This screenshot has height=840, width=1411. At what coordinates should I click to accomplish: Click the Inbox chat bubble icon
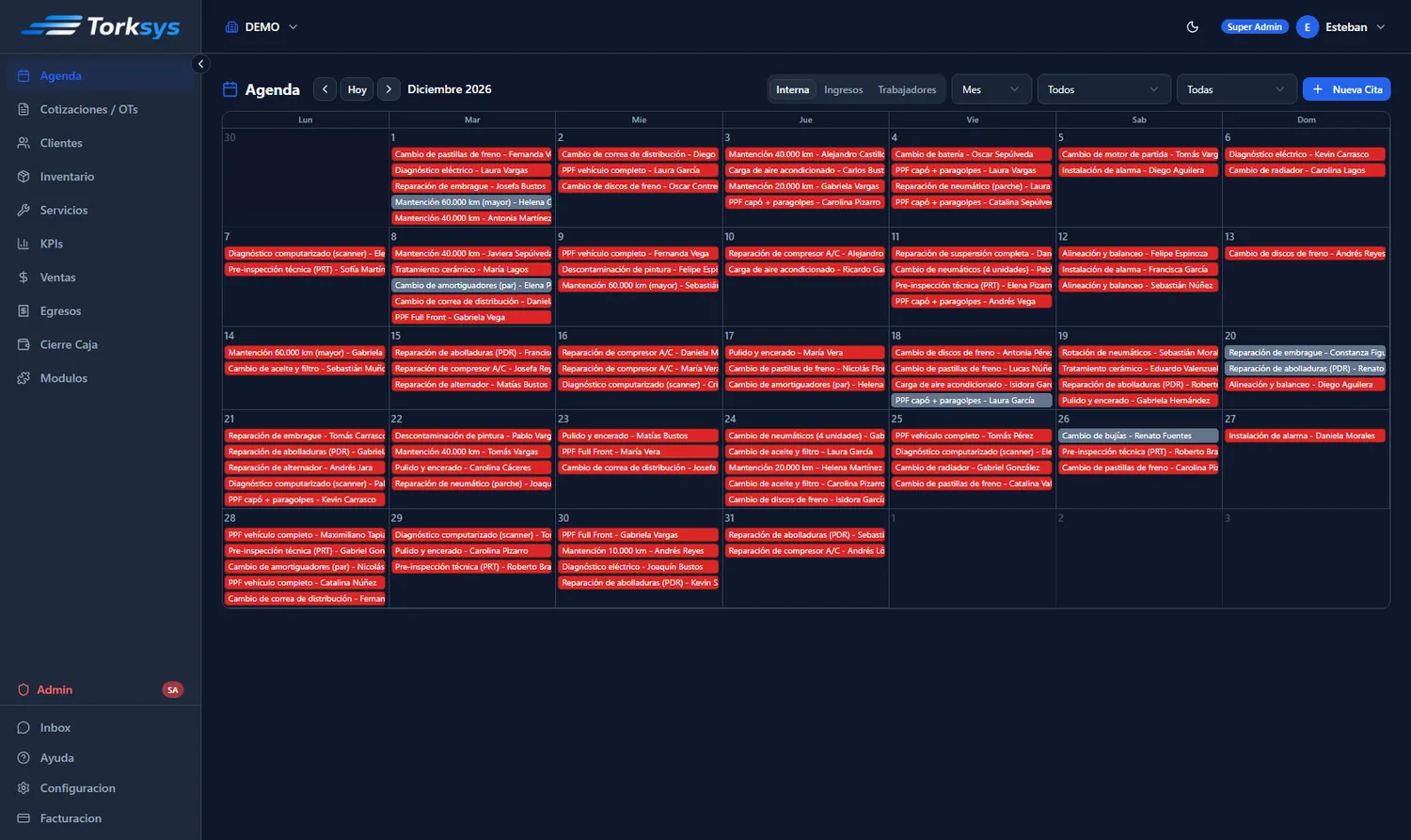[24, 728]
